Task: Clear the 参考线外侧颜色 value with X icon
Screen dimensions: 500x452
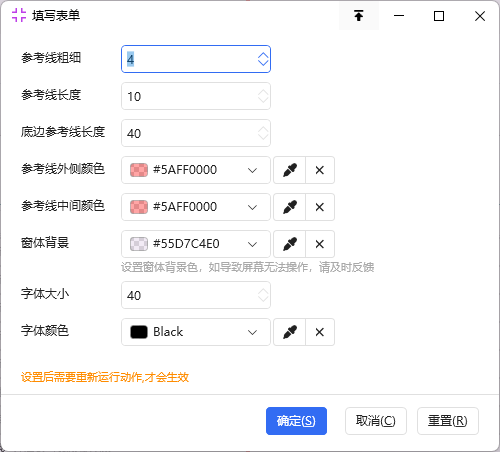Action: coord(320,170)
